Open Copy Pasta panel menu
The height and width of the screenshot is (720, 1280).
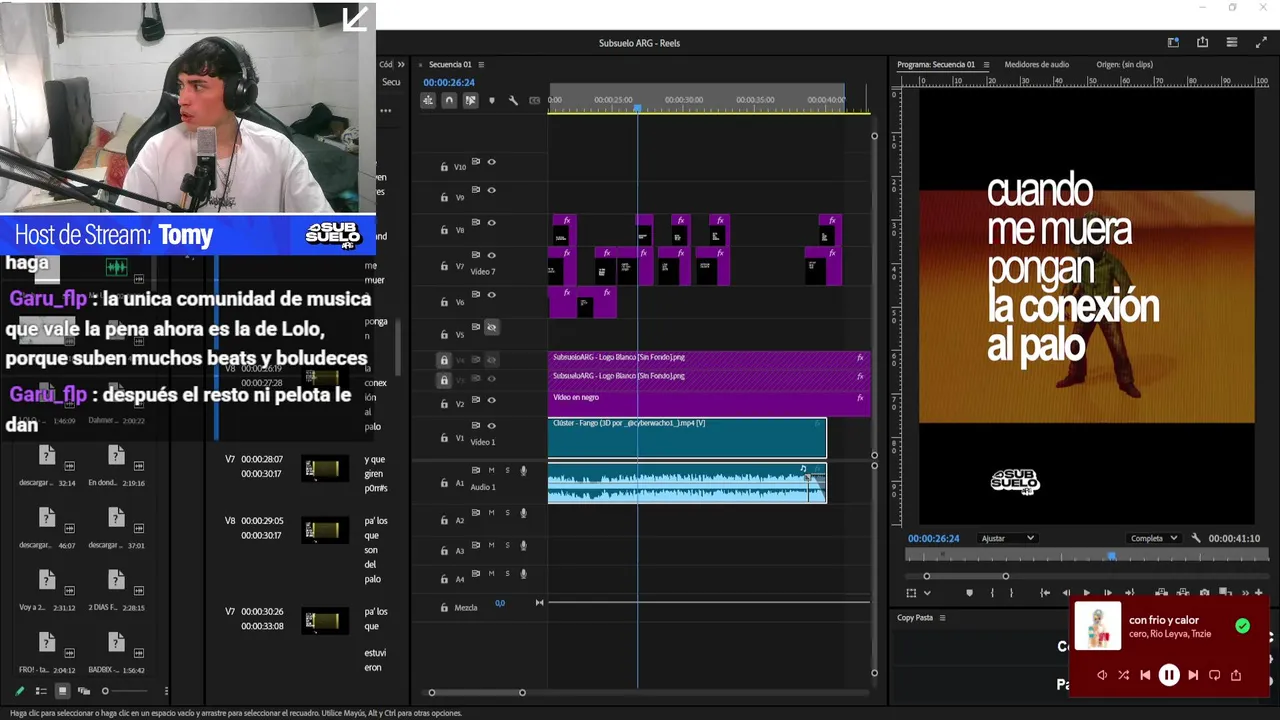(x=942, y=618)
